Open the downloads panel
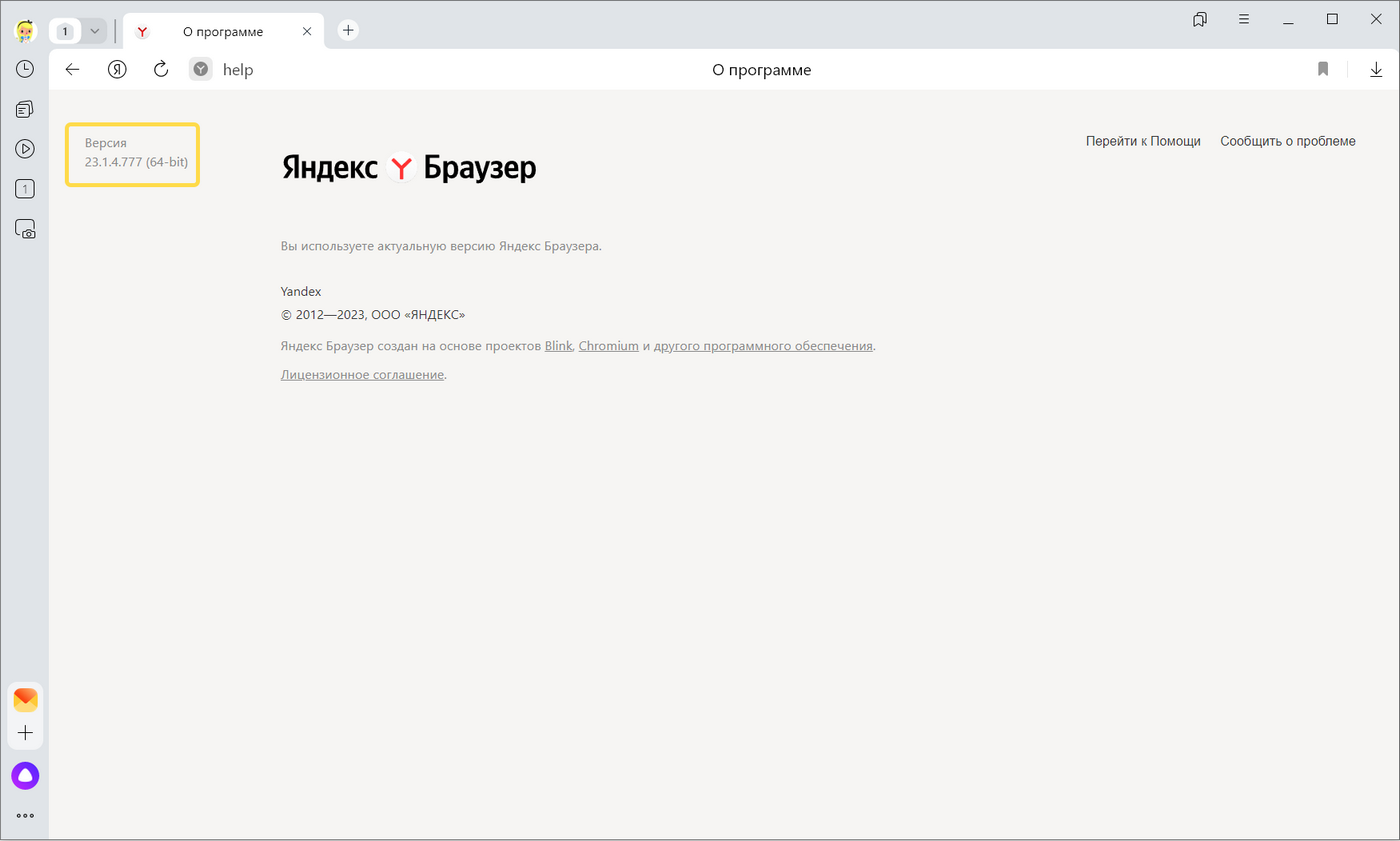 pyautogui.click(x=1376, y=69)
